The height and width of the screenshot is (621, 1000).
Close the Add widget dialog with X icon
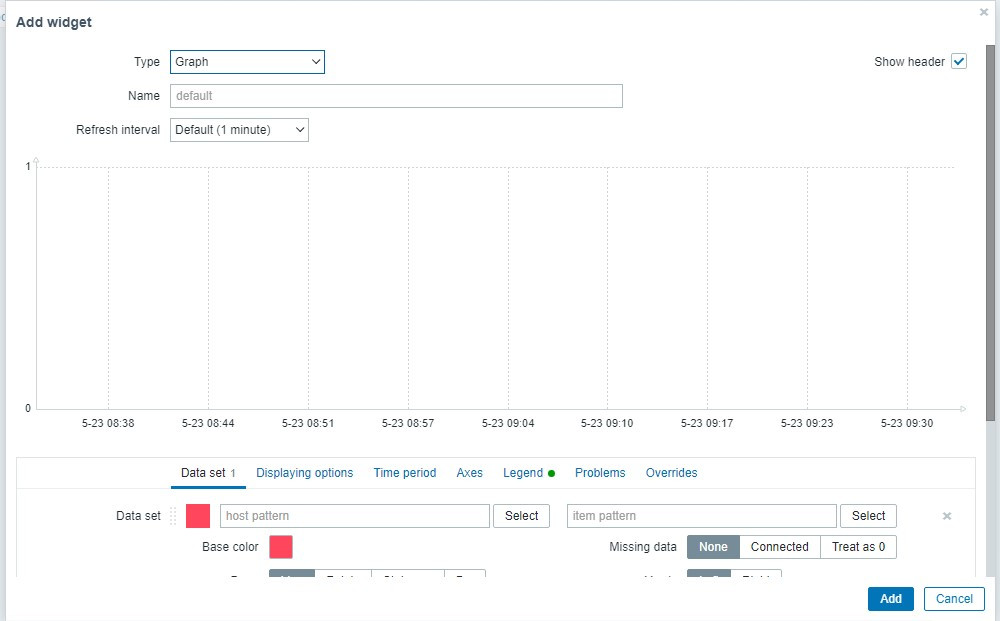(983, 12)
